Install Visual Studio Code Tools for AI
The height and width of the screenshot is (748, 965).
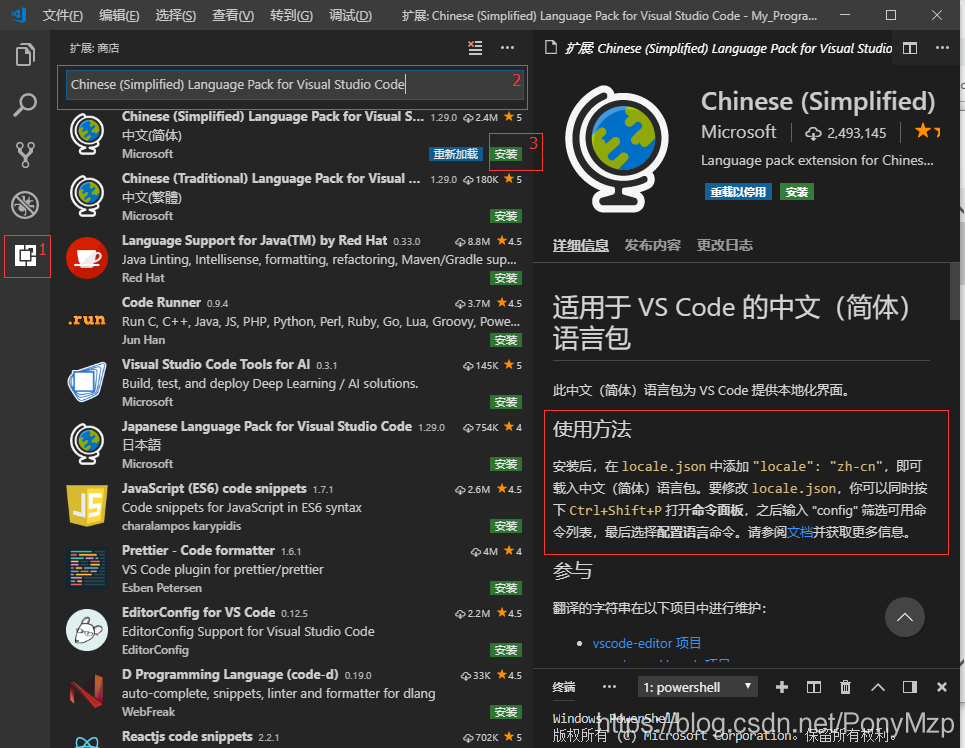tap(506, 402)
